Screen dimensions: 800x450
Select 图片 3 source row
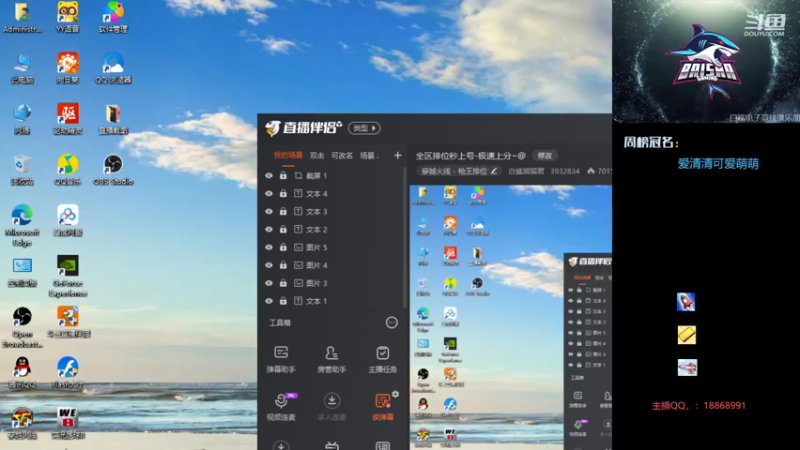pyautogui.click(x=333, y=283)
